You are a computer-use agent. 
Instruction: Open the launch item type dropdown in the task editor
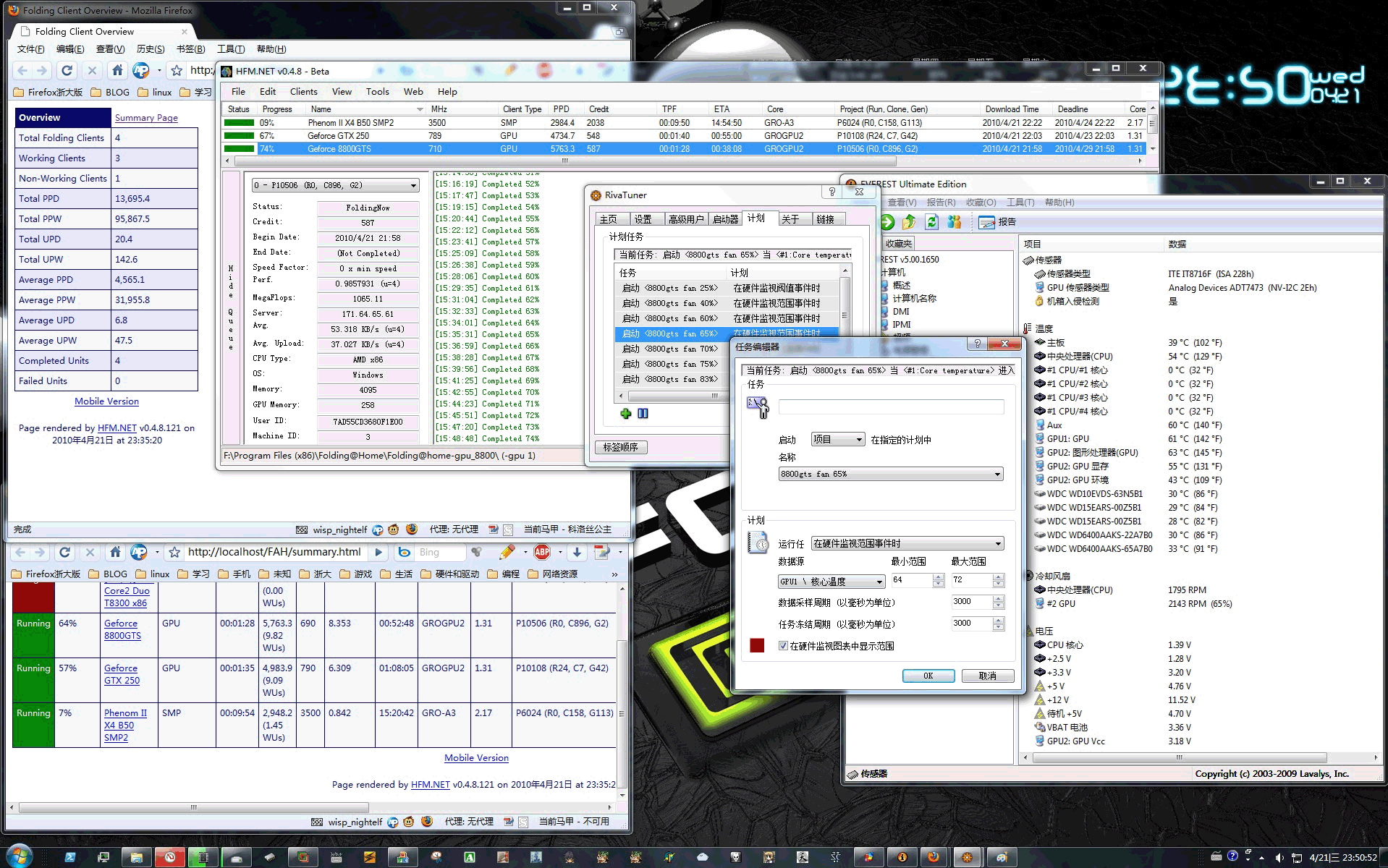838,439
